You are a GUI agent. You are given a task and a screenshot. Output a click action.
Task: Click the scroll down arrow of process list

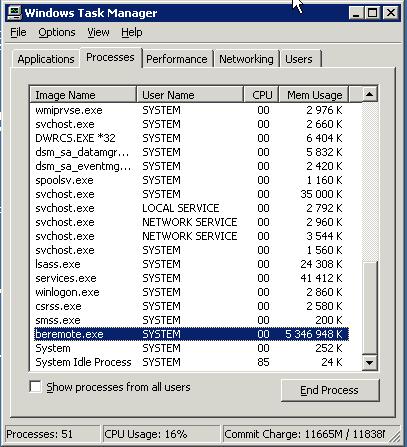pyautogui.click(x=369, y=362)
